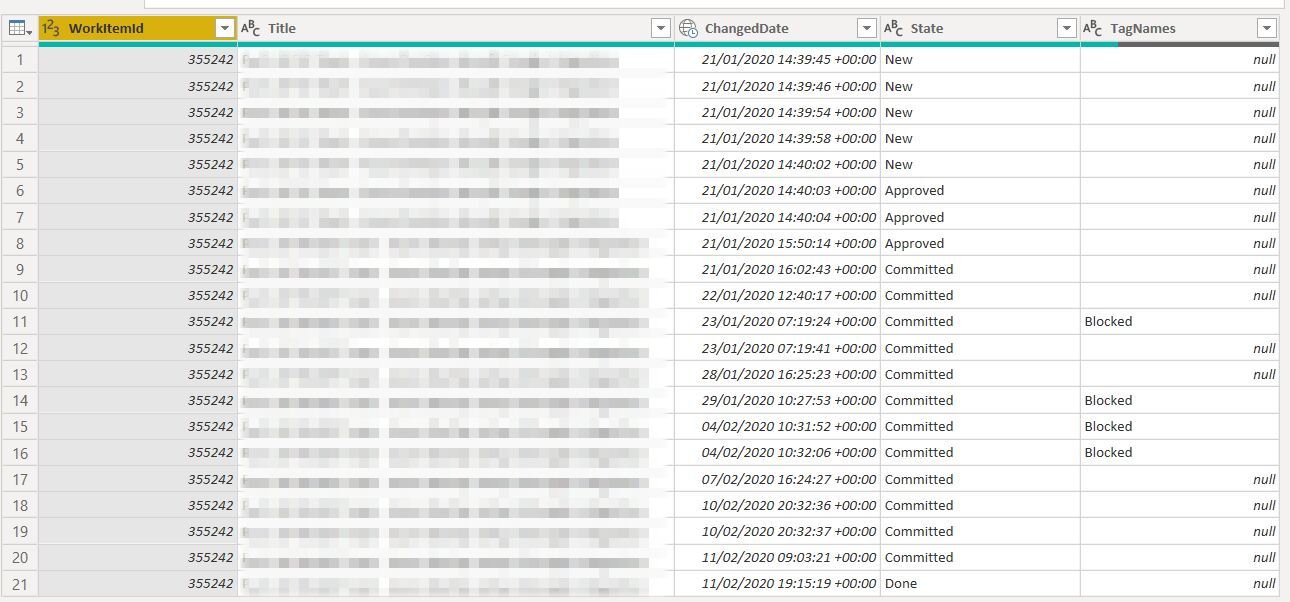Image resolution: width=1290 pixels, height=602 pixels.
Task: Click the WorkItemId number type icon
Action: pos(51,28)
